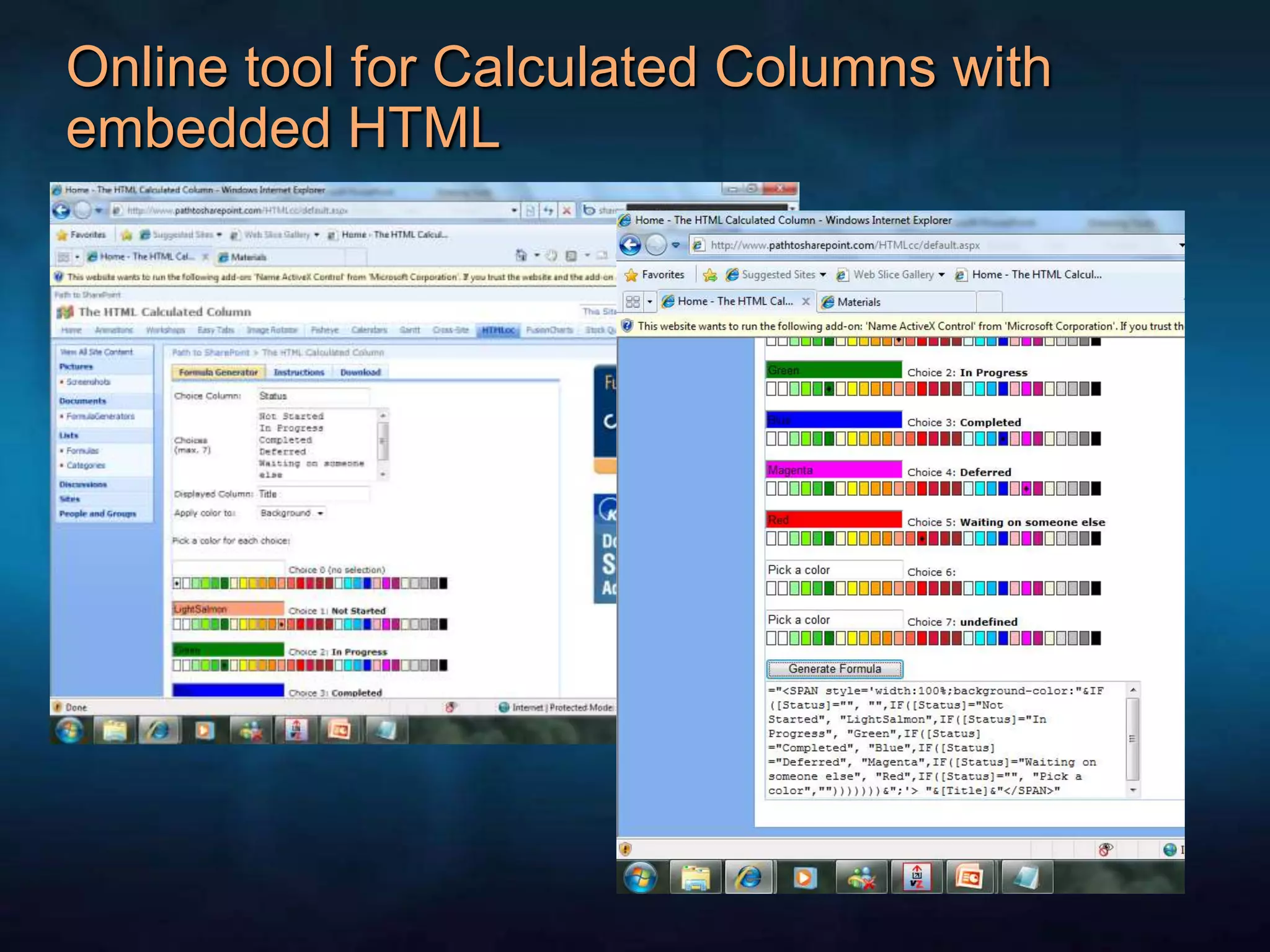Click Internet Explorer icon on the right taskbar

pos(749,878)
